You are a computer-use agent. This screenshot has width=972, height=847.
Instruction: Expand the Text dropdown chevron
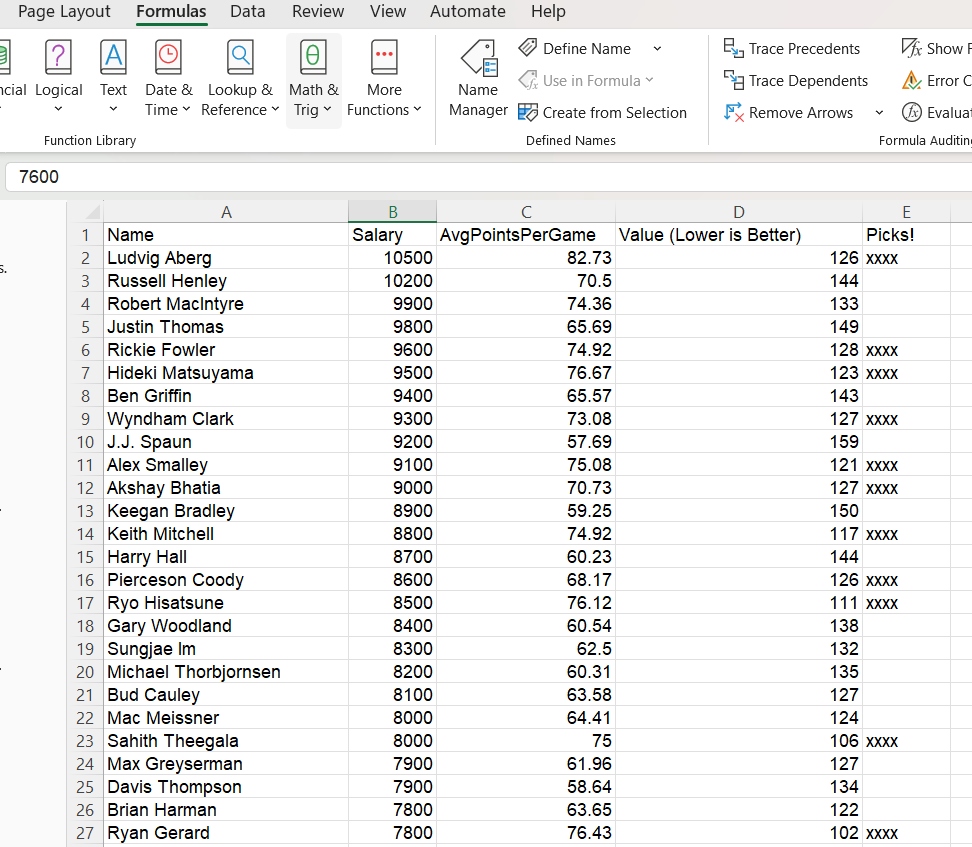click(113, 109)
